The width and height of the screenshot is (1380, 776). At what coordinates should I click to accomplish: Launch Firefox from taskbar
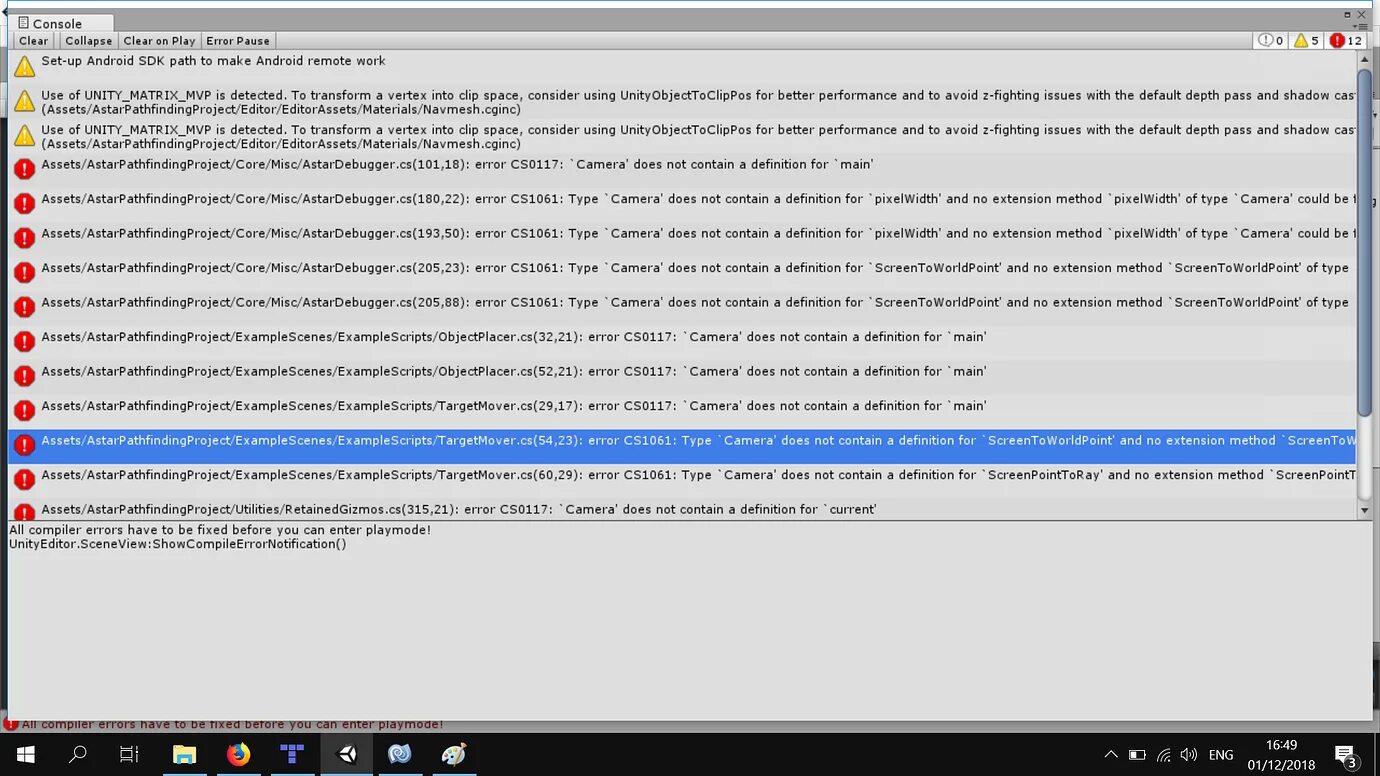238,754
